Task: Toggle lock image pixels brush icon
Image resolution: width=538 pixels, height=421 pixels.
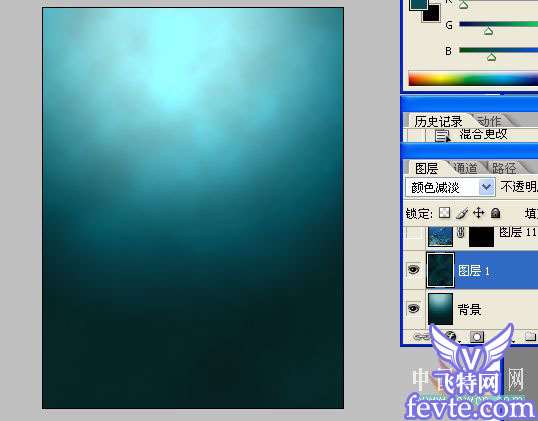Action: [x=462, y=213]
